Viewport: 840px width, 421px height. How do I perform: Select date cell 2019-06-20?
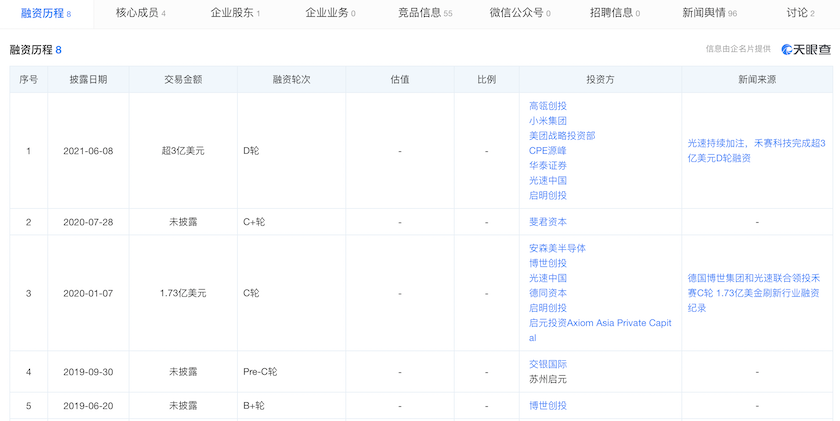coord(88,406)
